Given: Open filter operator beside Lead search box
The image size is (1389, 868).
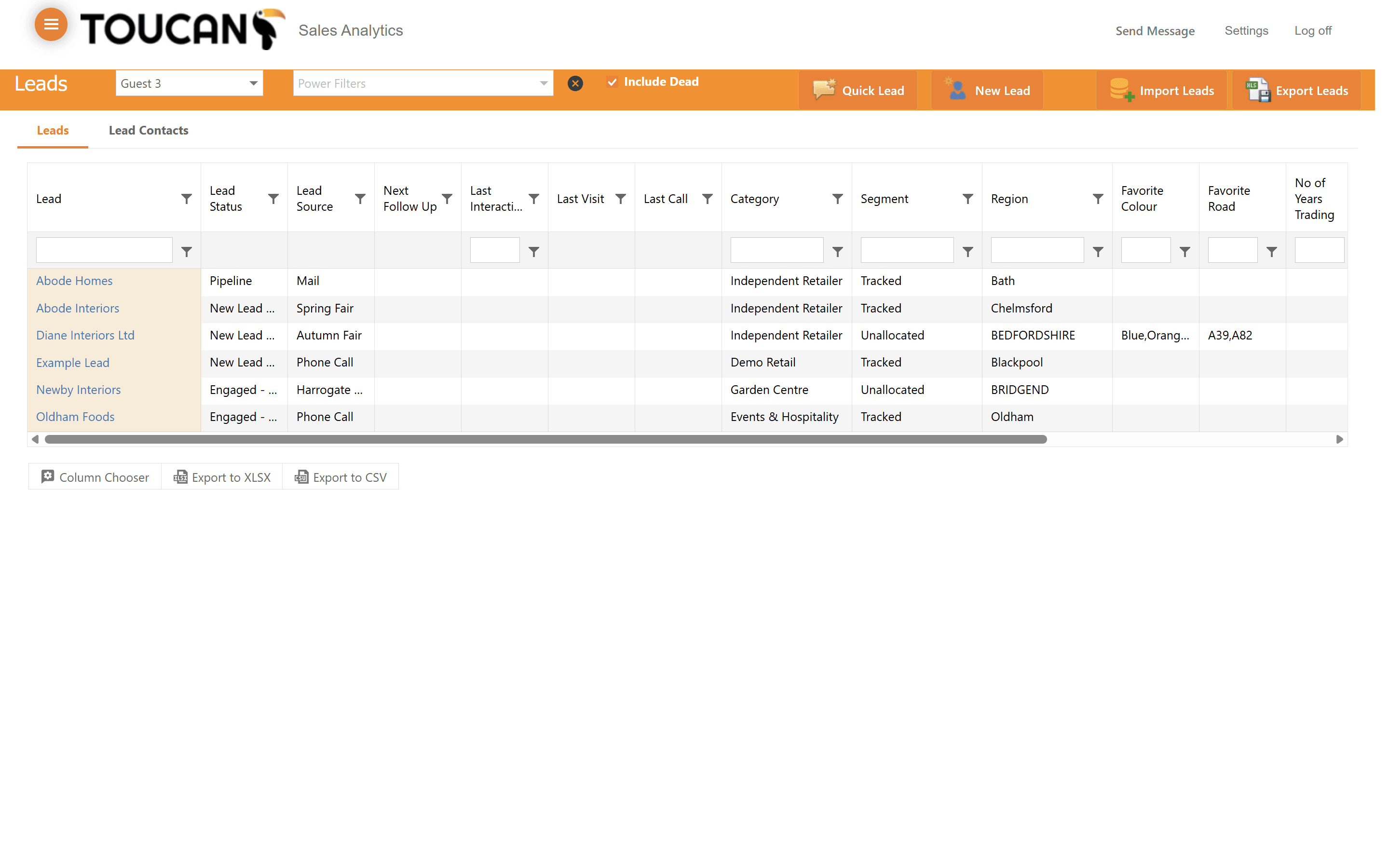Looking at the screenshot, I should [x=187, y=251].
